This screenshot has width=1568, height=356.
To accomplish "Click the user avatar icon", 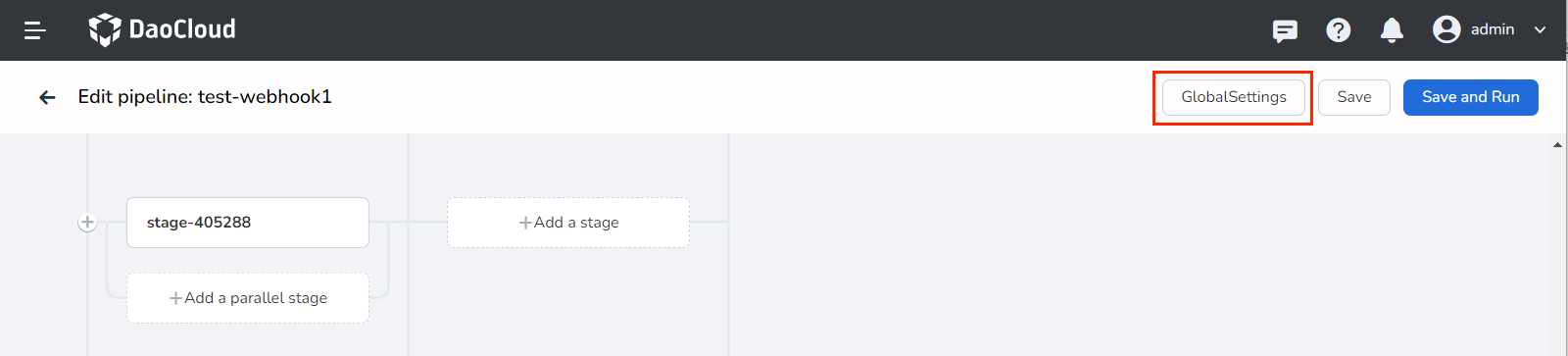I will [x=1446, y=29].
